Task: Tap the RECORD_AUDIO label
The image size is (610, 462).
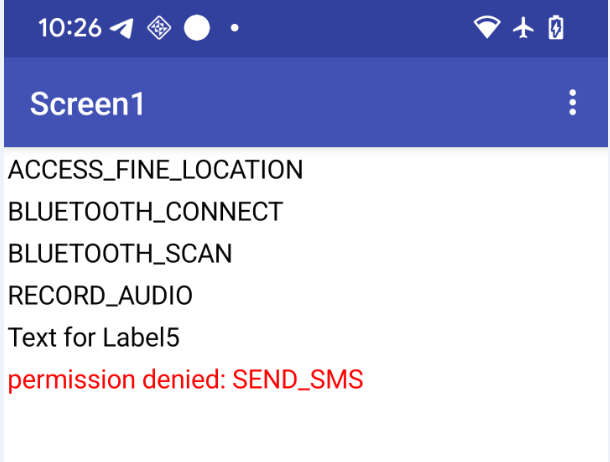Action: [x=100, y=296]
